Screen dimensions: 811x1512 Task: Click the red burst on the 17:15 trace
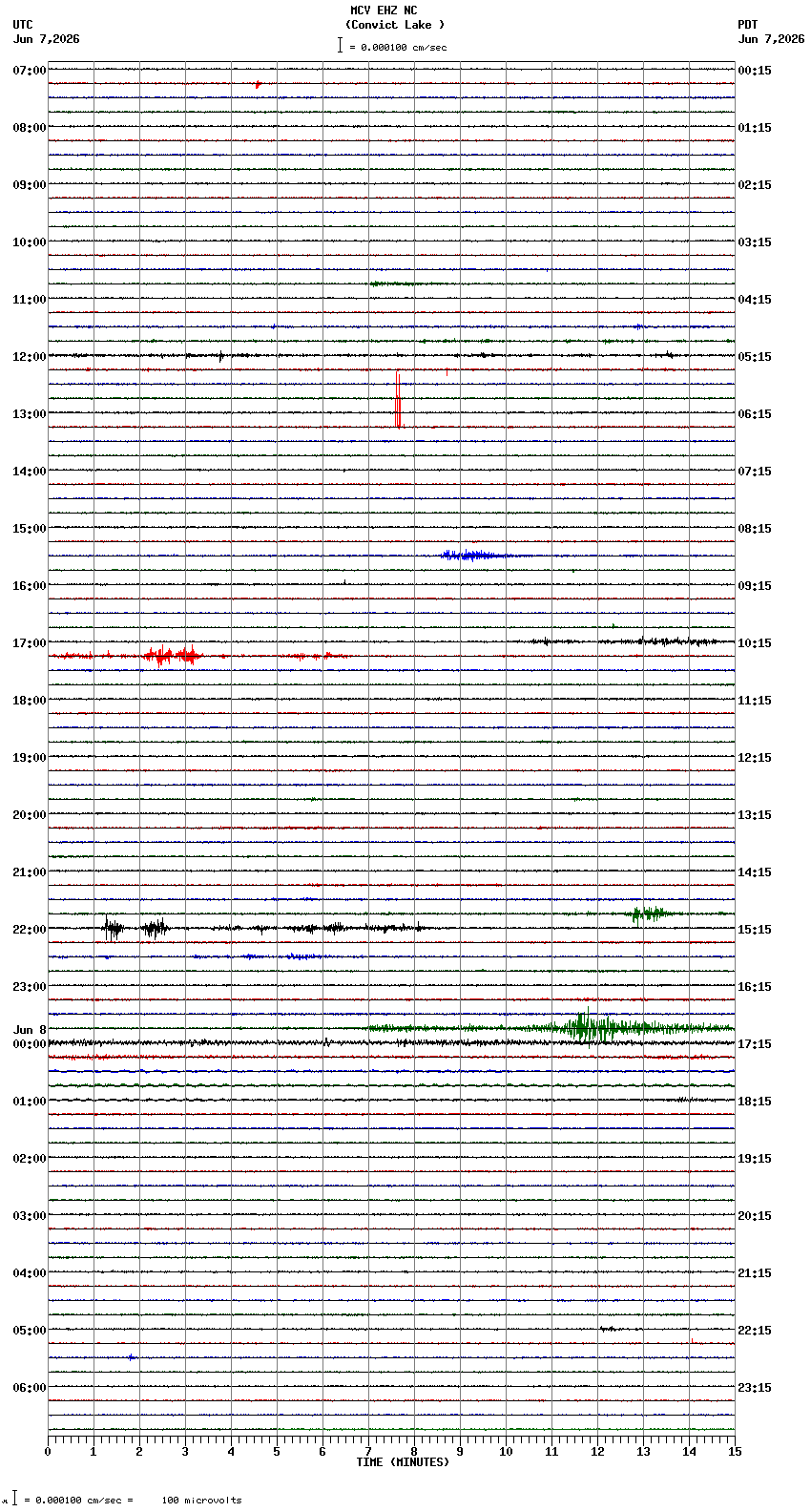172,656
